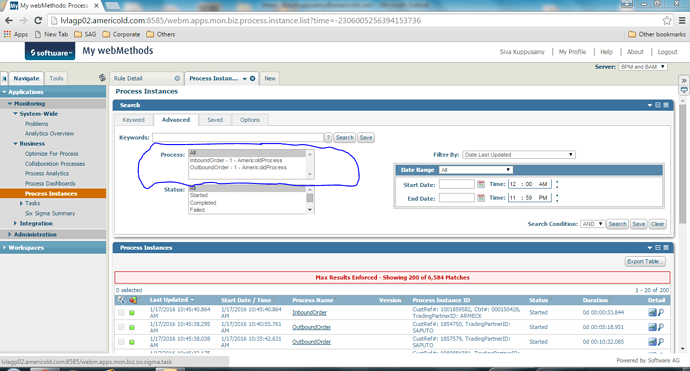
Task: Expand the Tasks tree node
Action: click(x=21, y=203)
